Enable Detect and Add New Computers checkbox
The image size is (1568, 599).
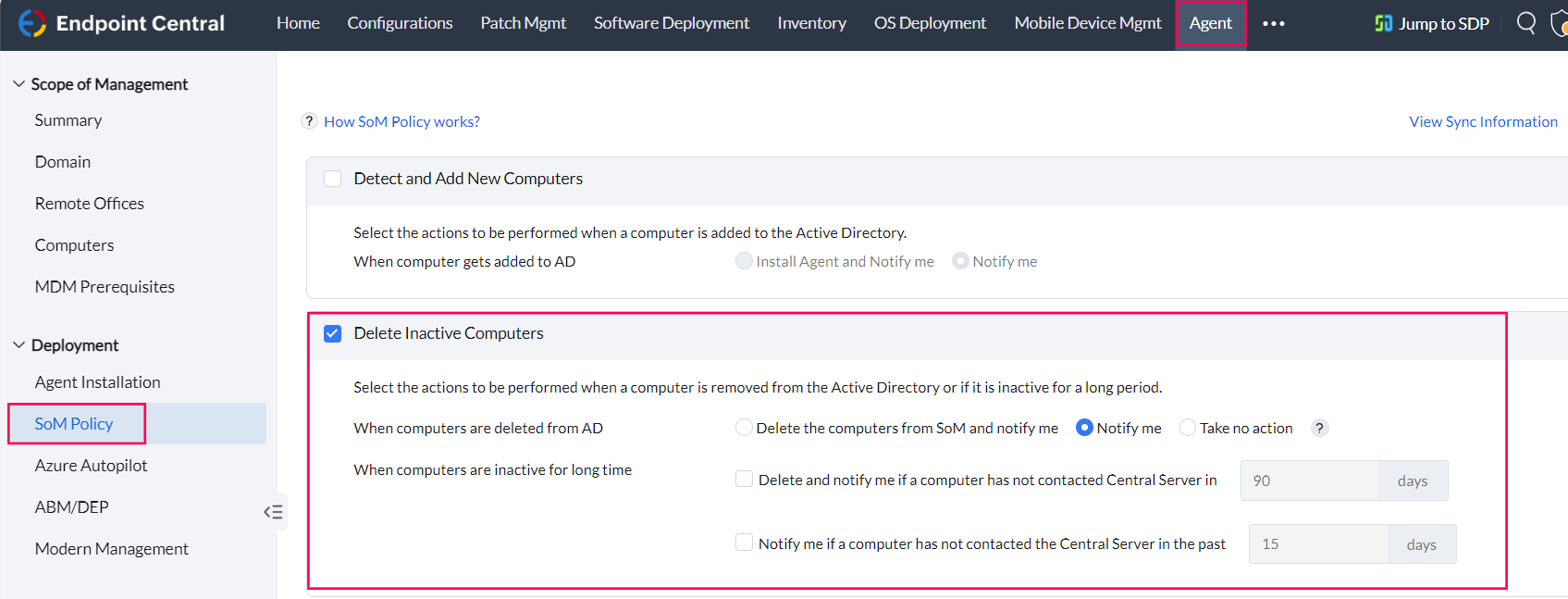click(333, 179)
